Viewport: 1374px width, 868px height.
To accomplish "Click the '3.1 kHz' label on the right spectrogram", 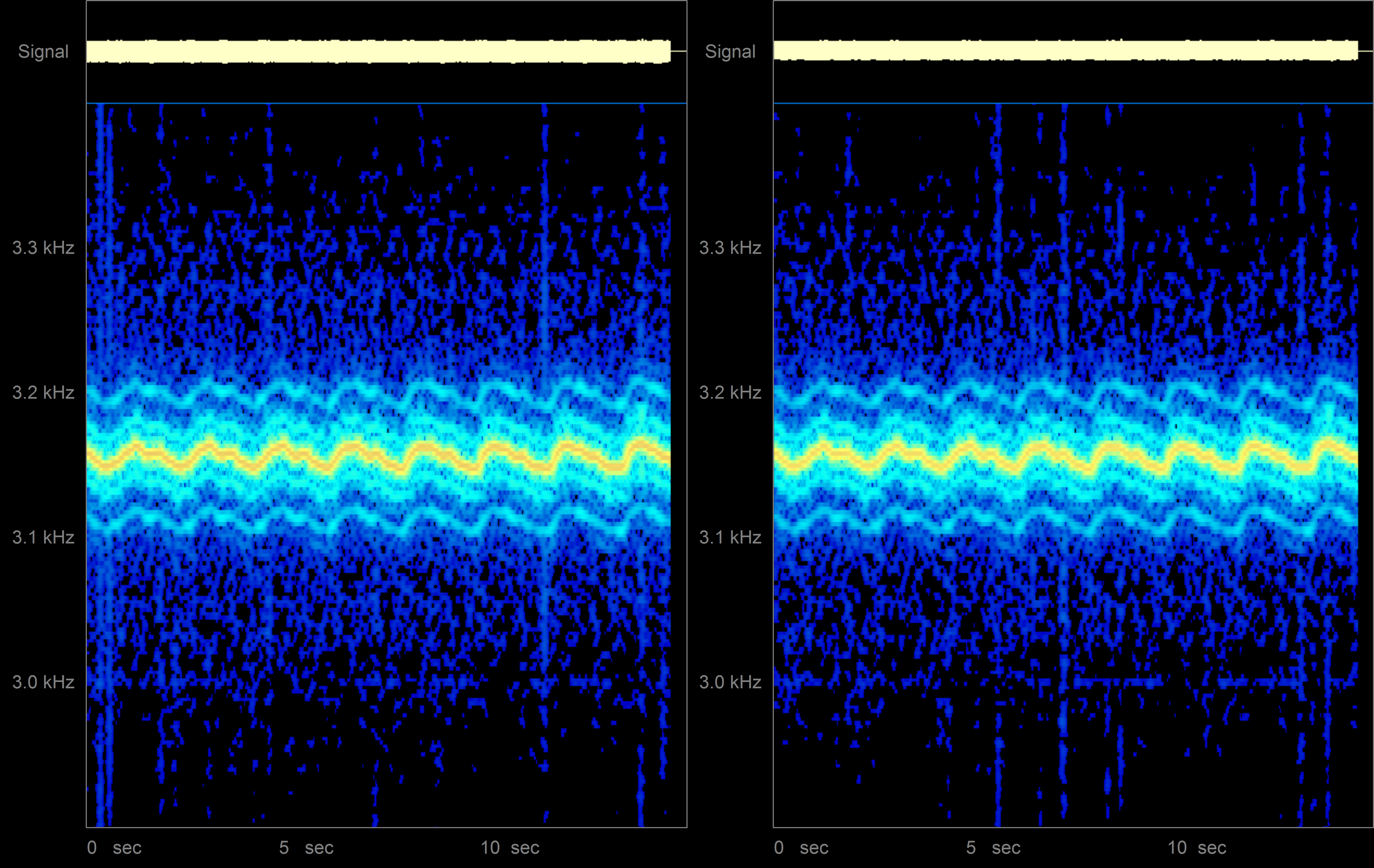I will click(x=730, y=537).
